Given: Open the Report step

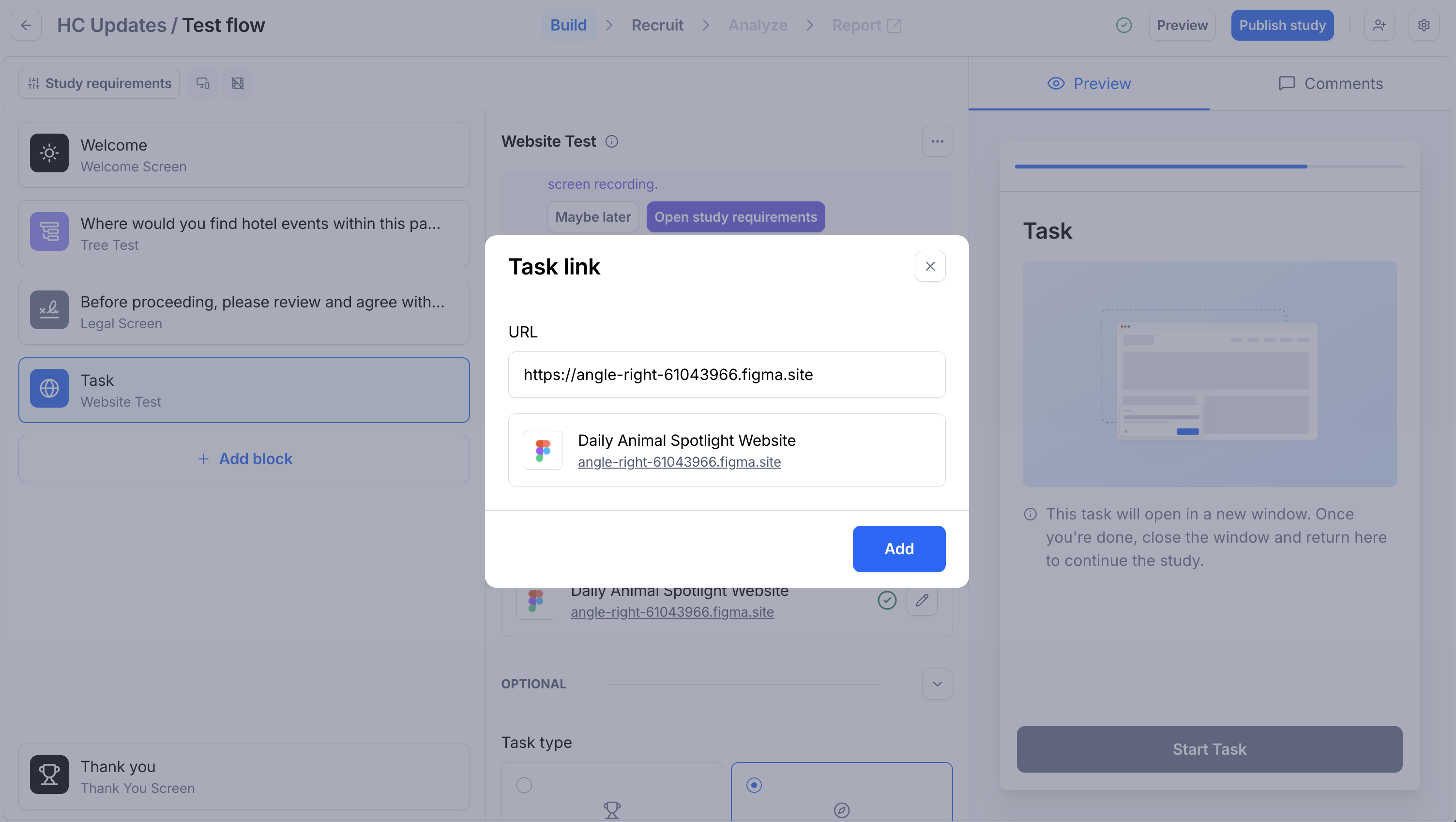Looking at the screenshot, I should [866, 26].
